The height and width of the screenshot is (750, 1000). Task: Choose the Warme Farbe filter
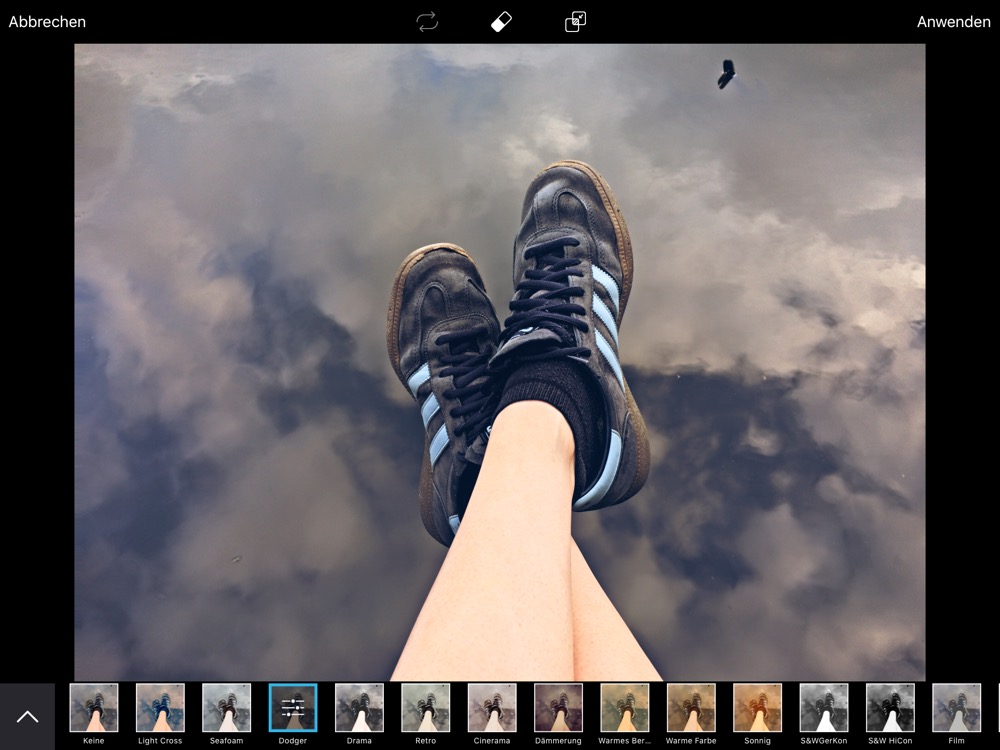[x=691, y=708]
